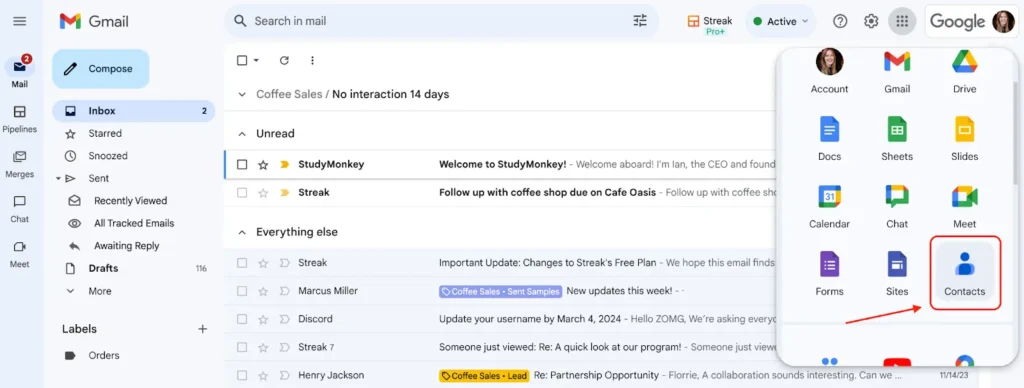Screen dimensions: 1024x388
Task: Open Calendar in the apps panel
Action: click(829, 206)
